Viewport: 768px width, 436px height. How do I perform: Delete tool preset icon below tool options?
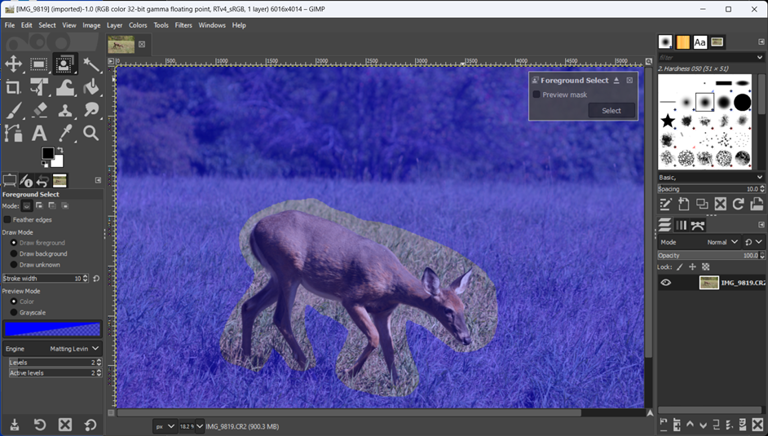click(65, 424)
